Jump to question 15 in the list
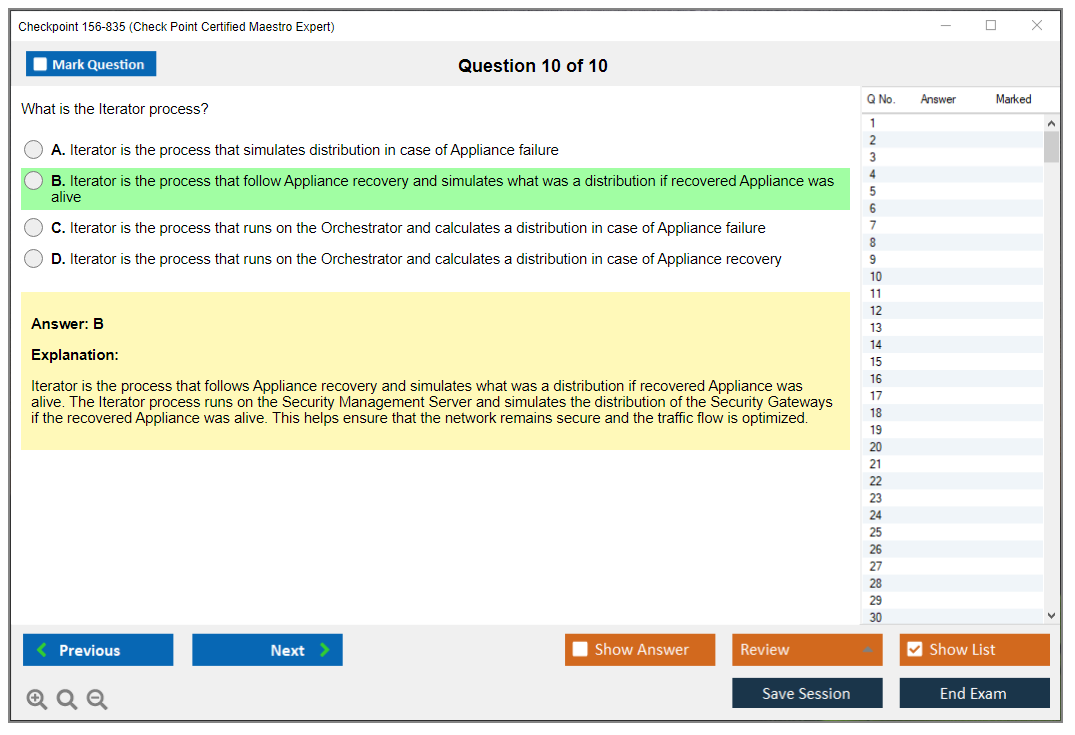 coord(876,362)
